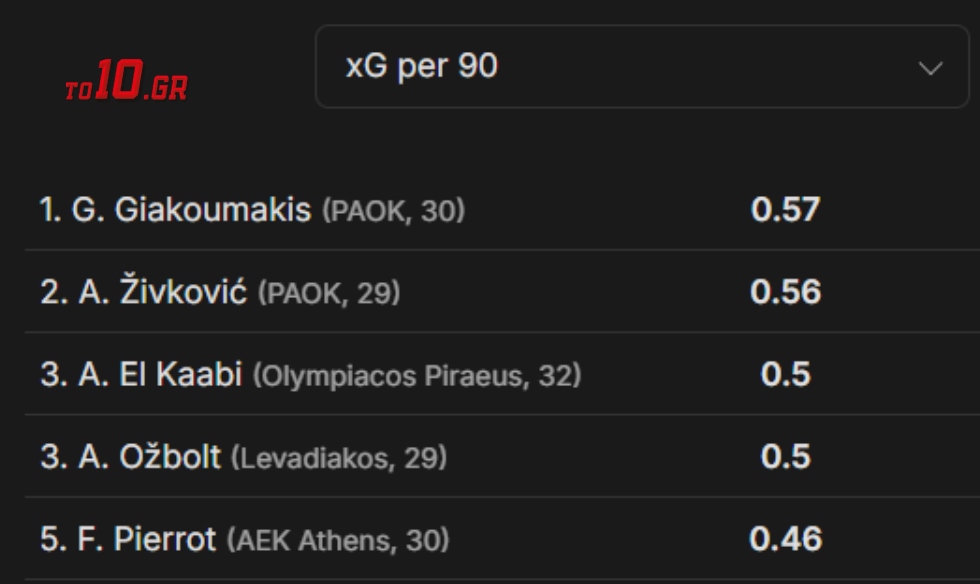The image size is (980, 584).
Task: Select Ožbolt's 0.5 xG value
Action: pos(785,457)
